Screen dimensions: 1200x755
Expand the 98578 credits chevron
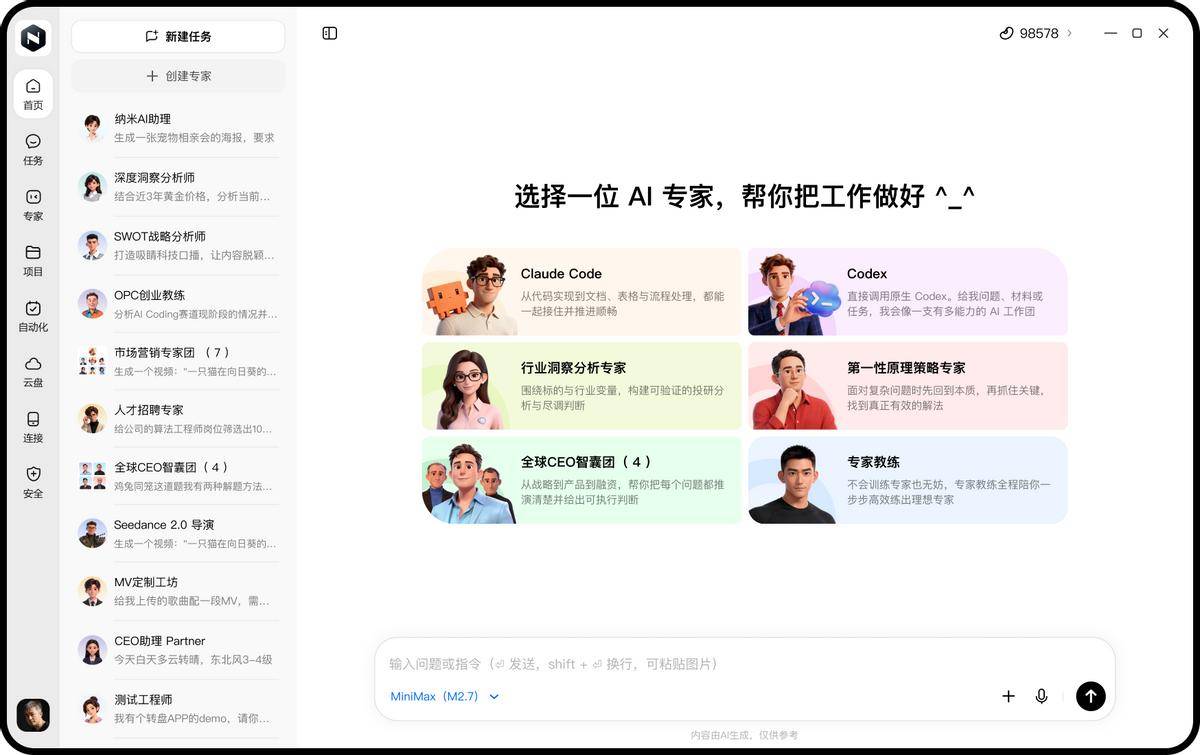[1069, 33]
